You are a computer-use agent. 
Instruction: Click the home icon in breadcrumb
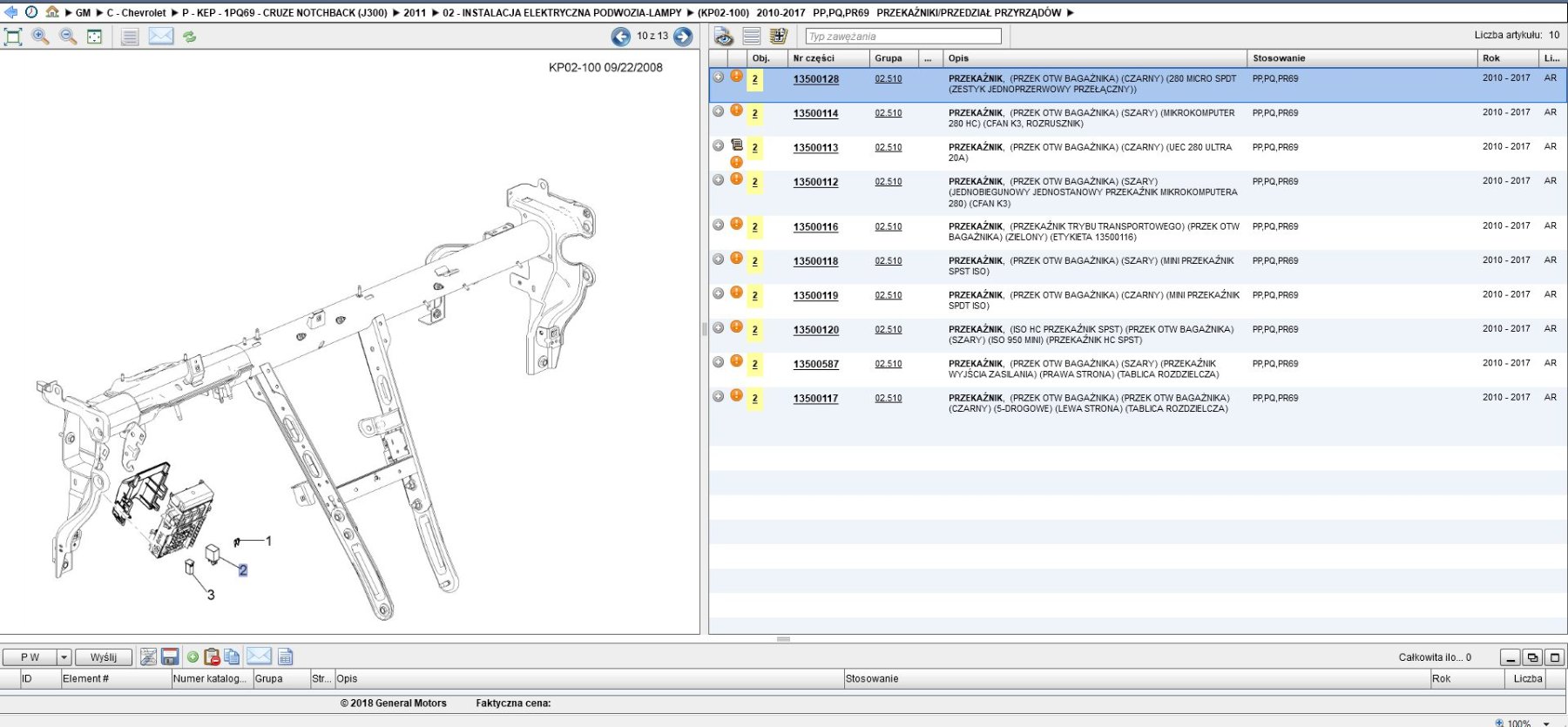pyautogui.click(x=52, y=12)
